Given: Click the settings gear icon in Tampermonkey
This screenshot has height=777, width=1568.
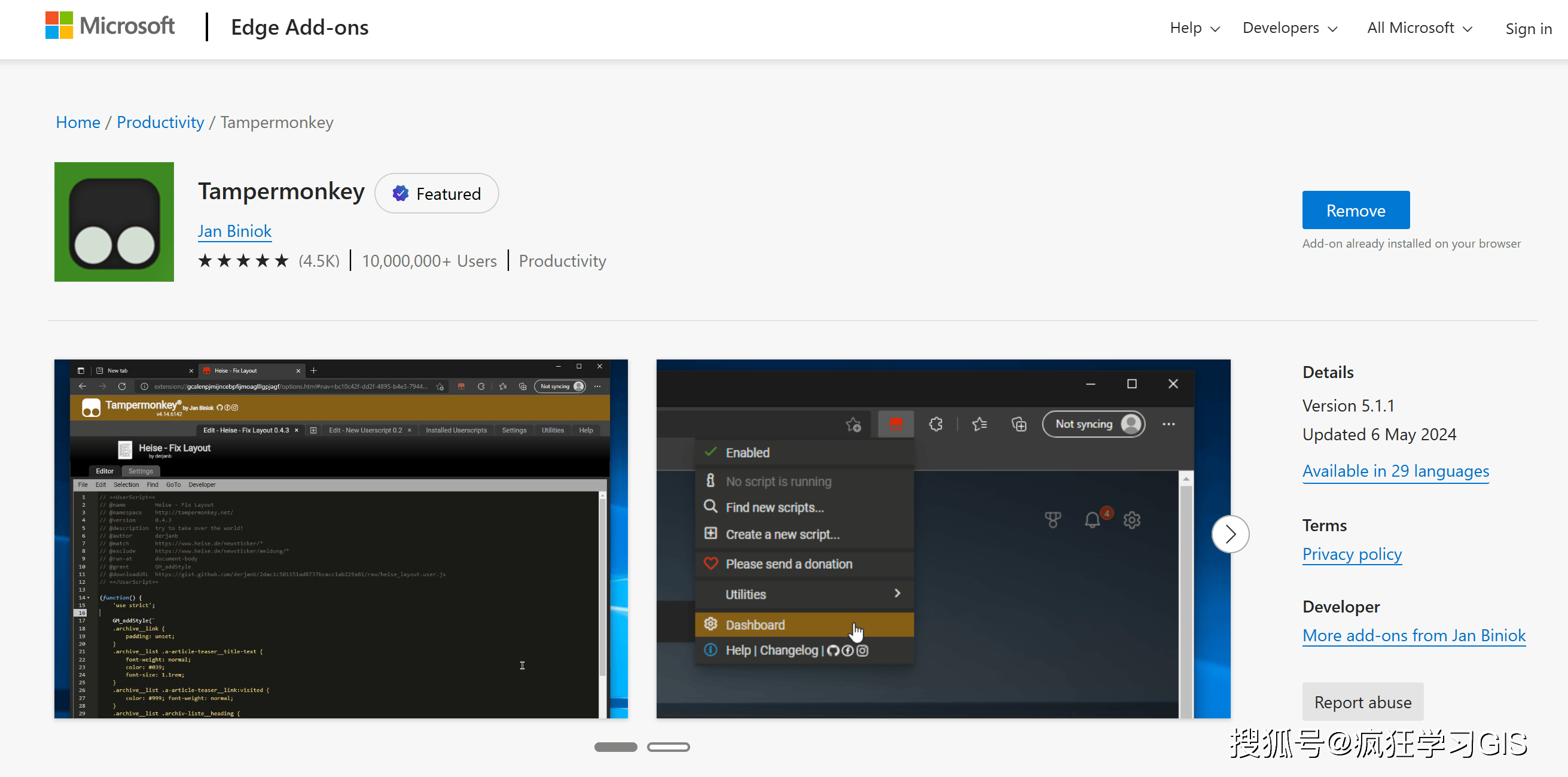Looking at the screenshot, I should tap(1131, 519).
